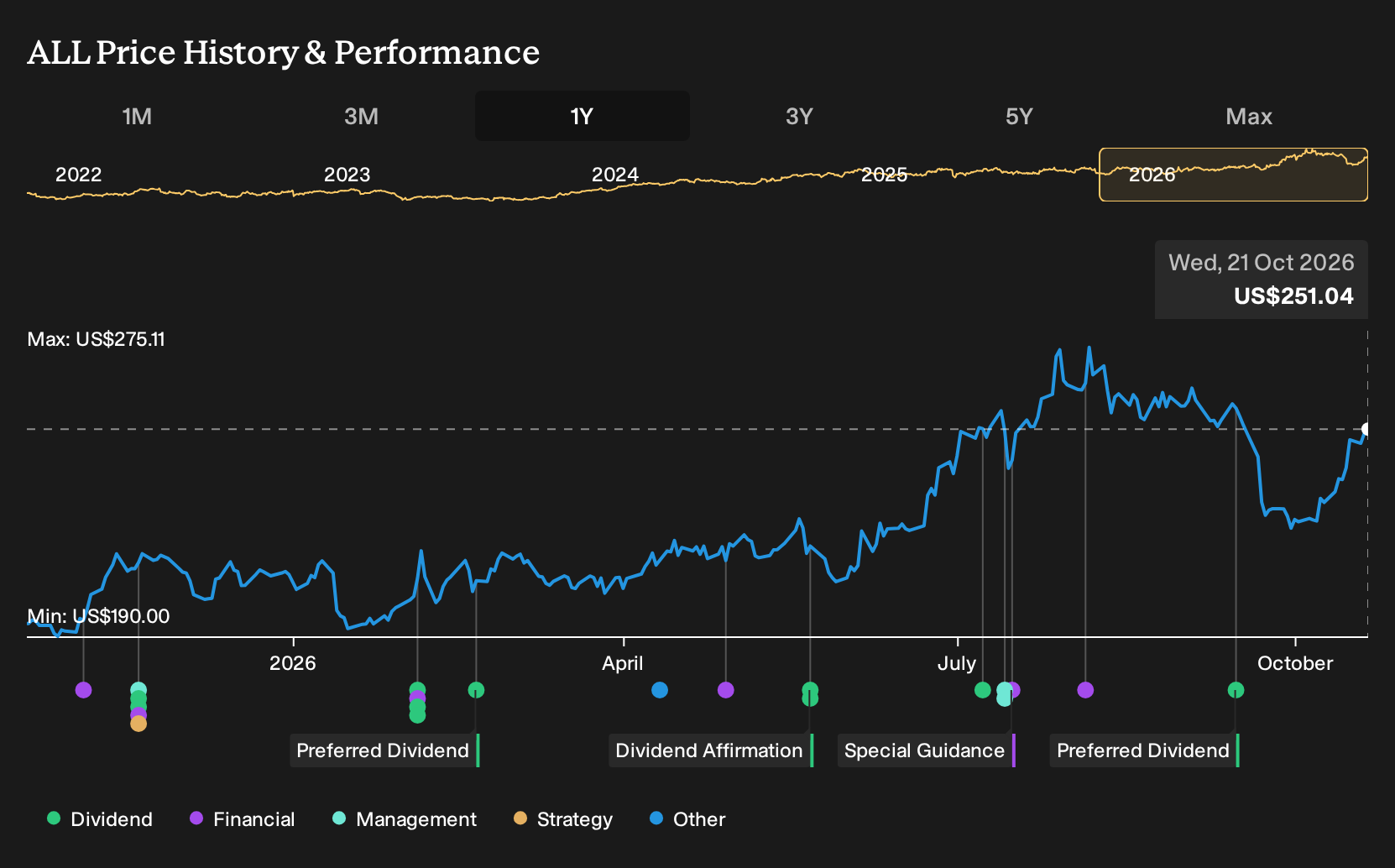The image size is (1395, 868).
Task: Click the 'Min: US$190.00' label
Action: click(x=98, y=616)
